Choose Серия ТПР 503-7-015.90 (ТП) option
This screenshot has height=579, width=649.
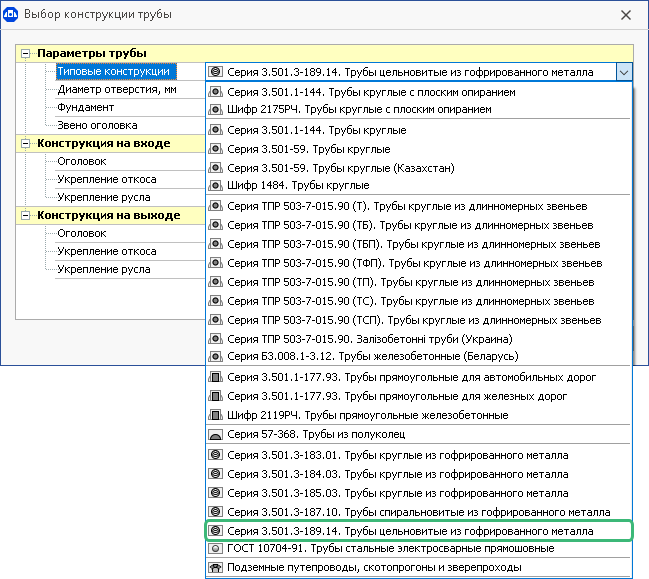419,282
